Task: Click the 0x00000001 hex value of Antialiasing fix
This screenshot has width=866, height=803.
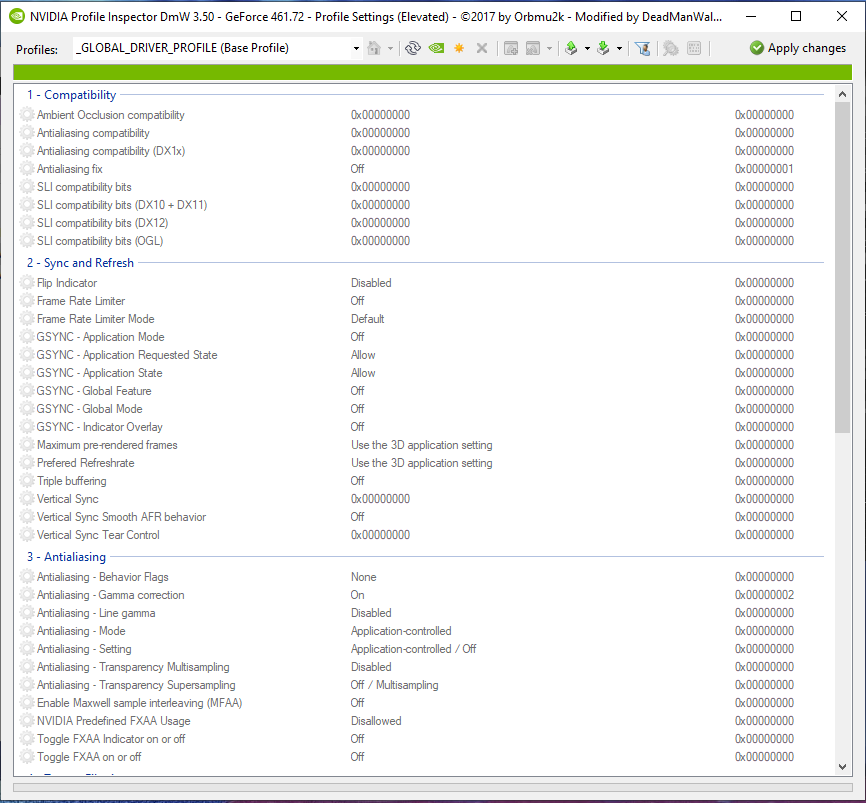Action: pyautogui.click(x=764, y=169)
